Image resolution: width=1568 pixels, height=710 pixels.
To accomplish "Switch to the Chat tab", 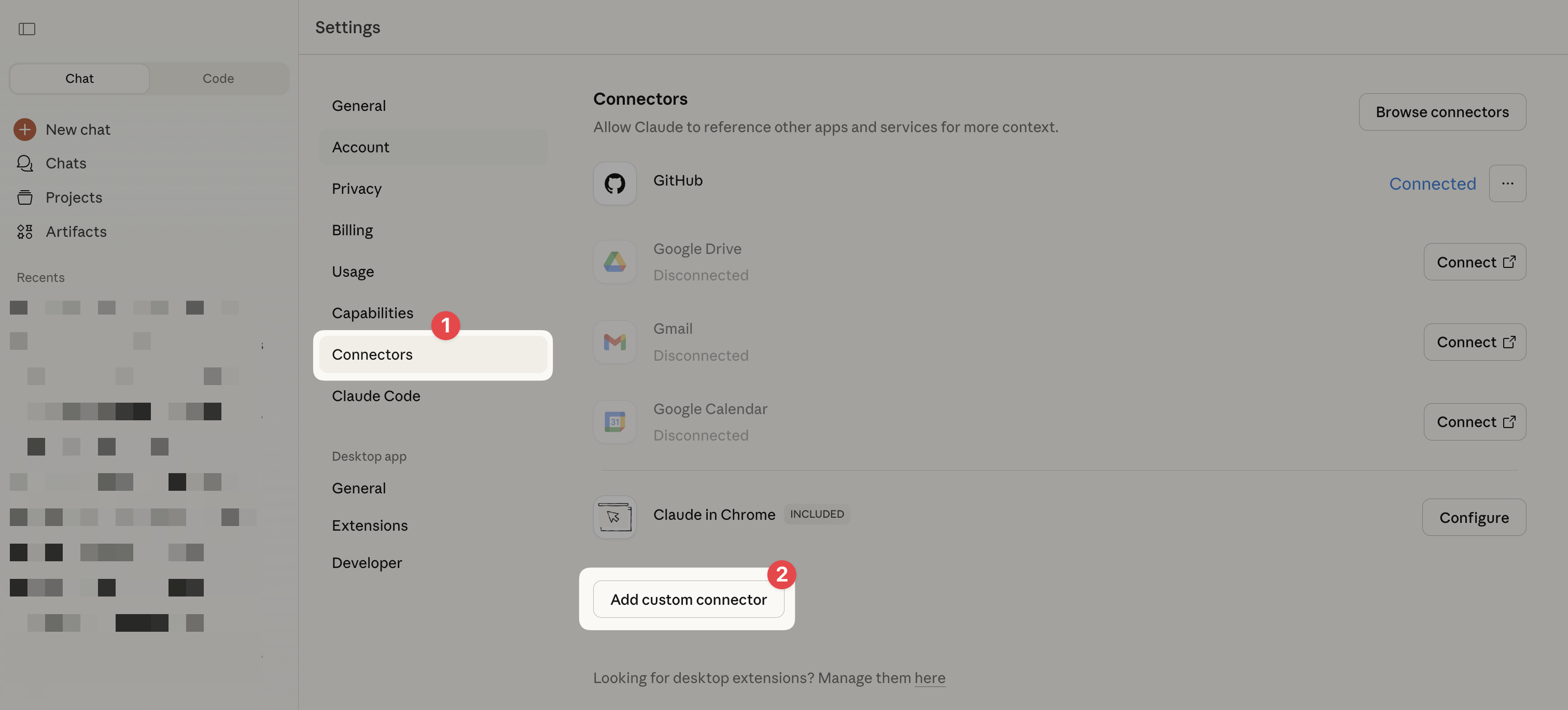I will 79,78.
